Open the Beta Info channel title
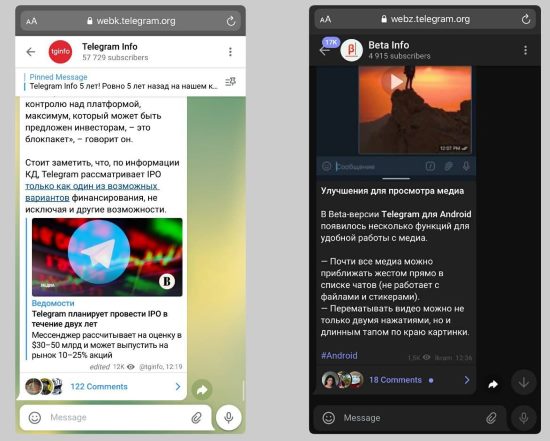The image size is (550, 441). [389, 45]
